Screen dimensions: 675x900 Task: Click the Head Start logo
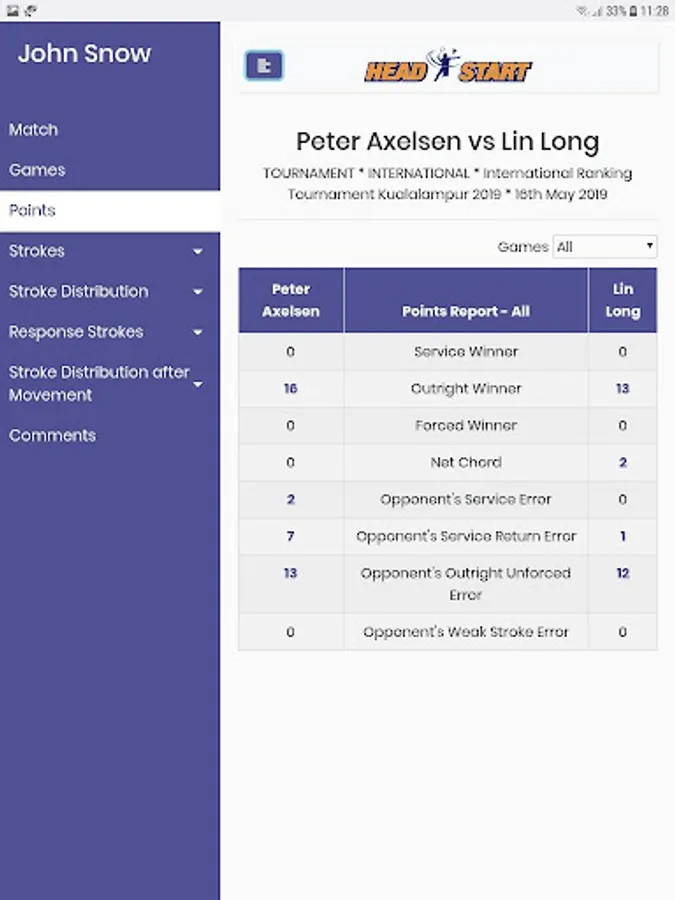[447, 67]
